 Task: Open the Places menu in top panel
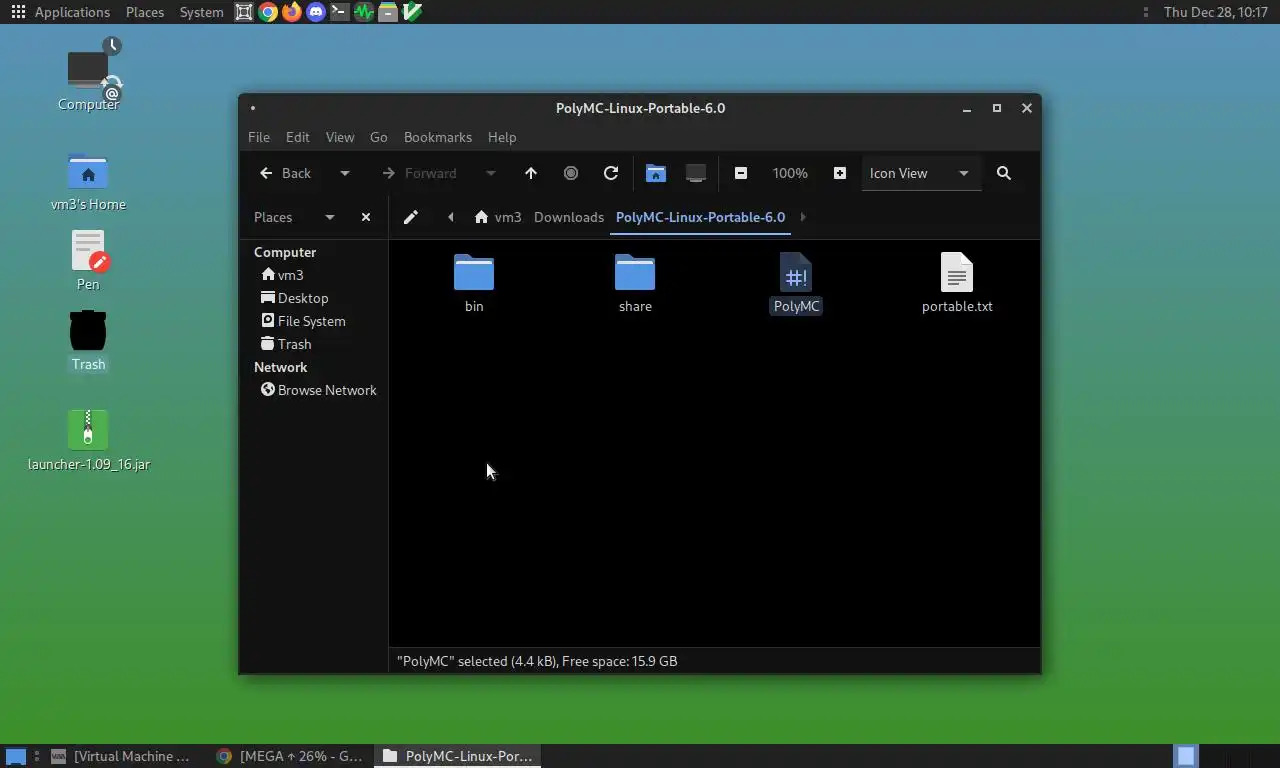[145, 12]
